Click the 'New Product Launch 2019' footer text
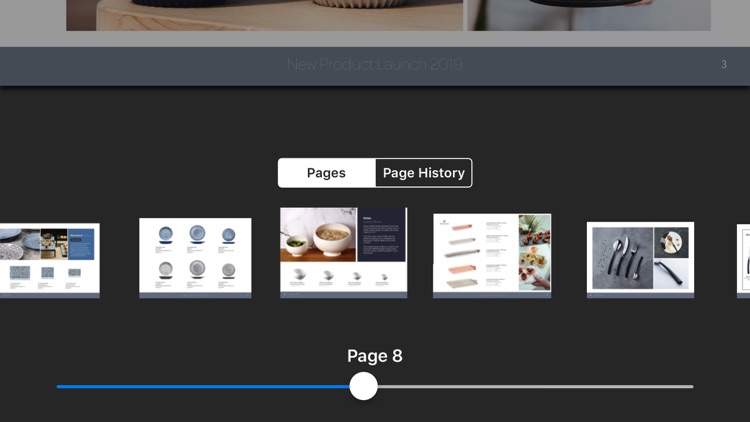The width and height of the screenshot is (750, 422). coord(375,64)
